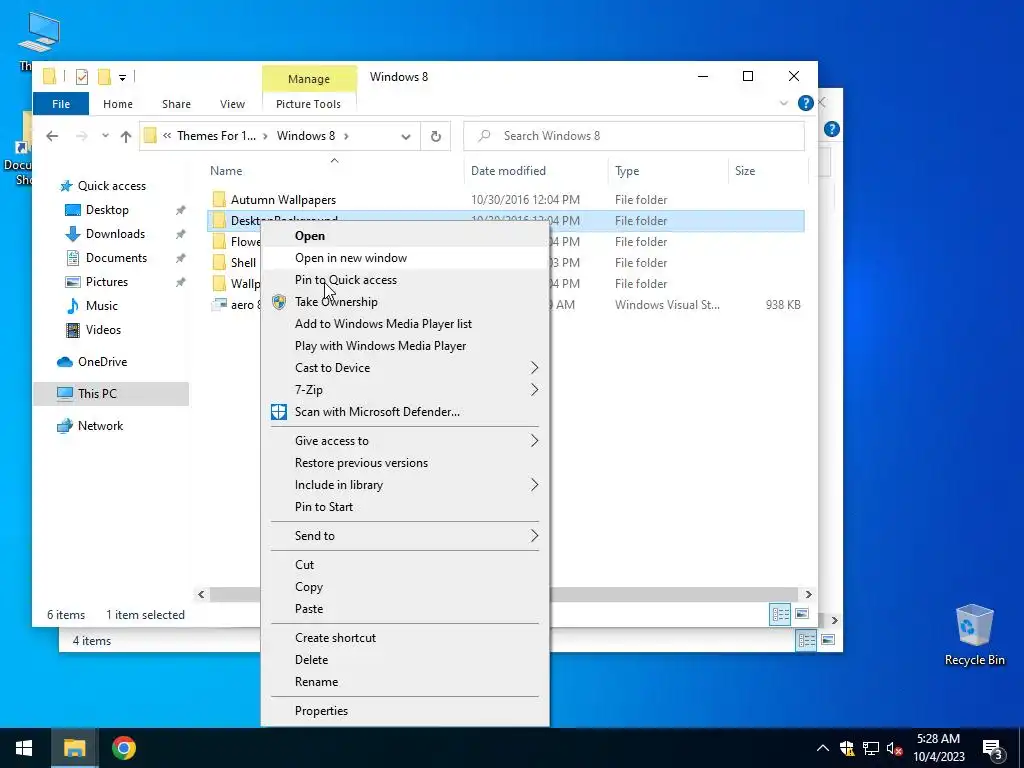Click the horizontal scrollbar right arrow
Viewport: 1024px width, 768px height.
click(x=808, y=594)
